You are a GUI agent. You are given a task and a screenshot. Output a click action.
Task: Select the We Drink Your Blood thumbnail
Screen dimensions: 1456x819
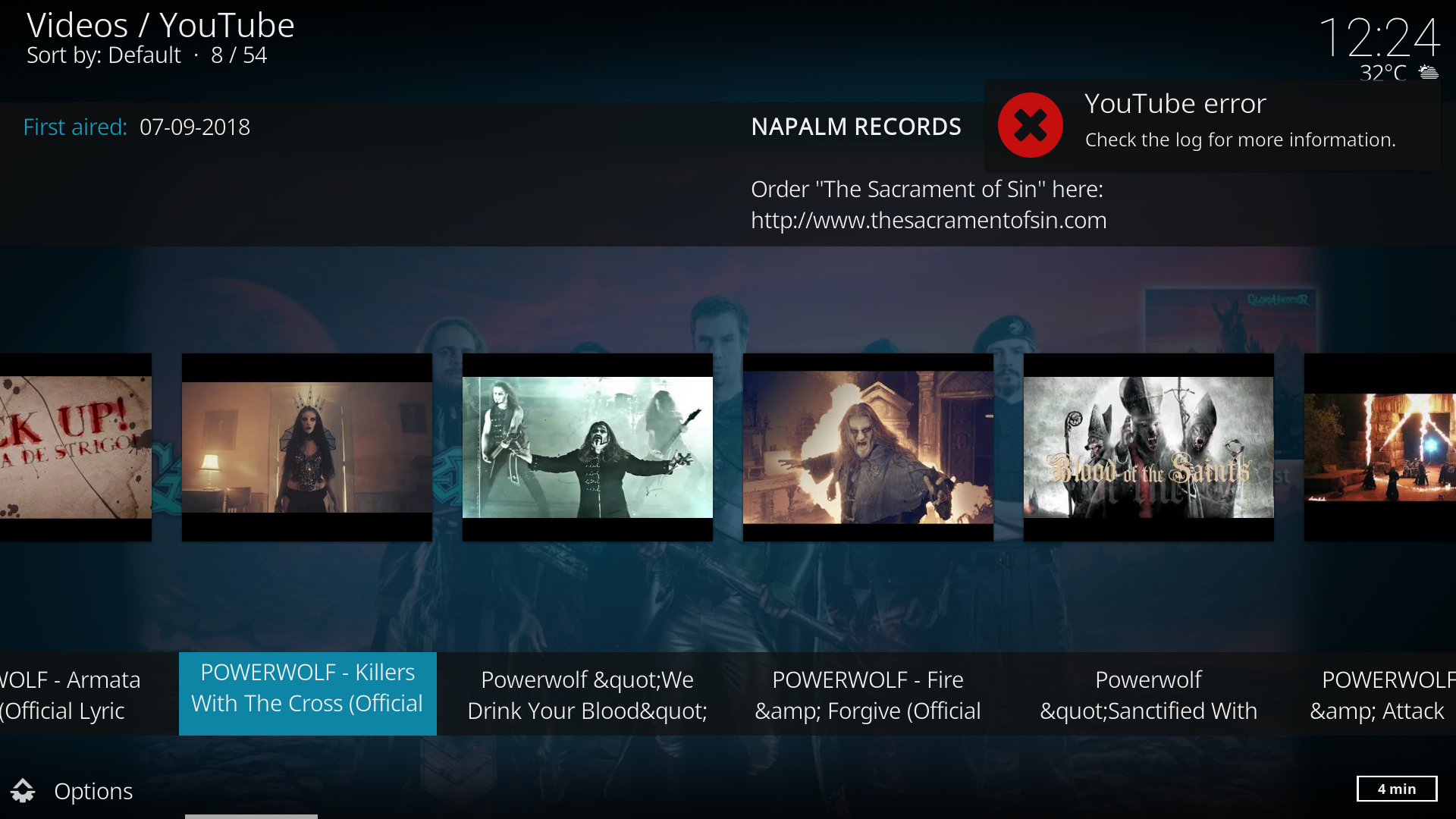coord(588,447)
